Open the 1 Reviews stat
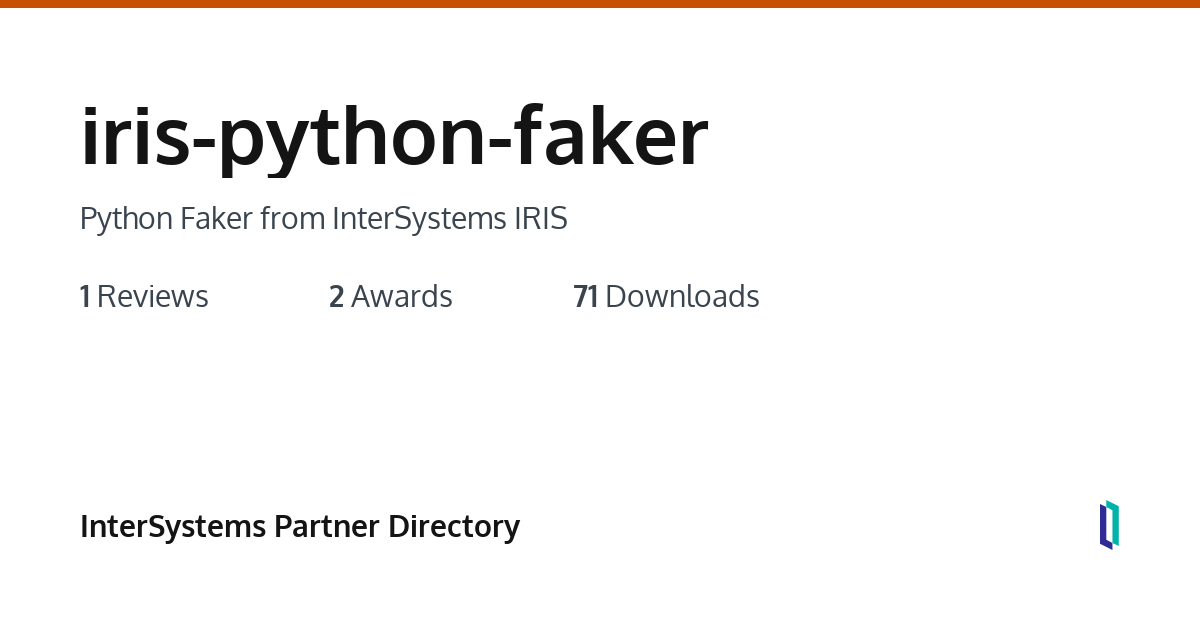1200x630 pixels. [x=144, y=297]
